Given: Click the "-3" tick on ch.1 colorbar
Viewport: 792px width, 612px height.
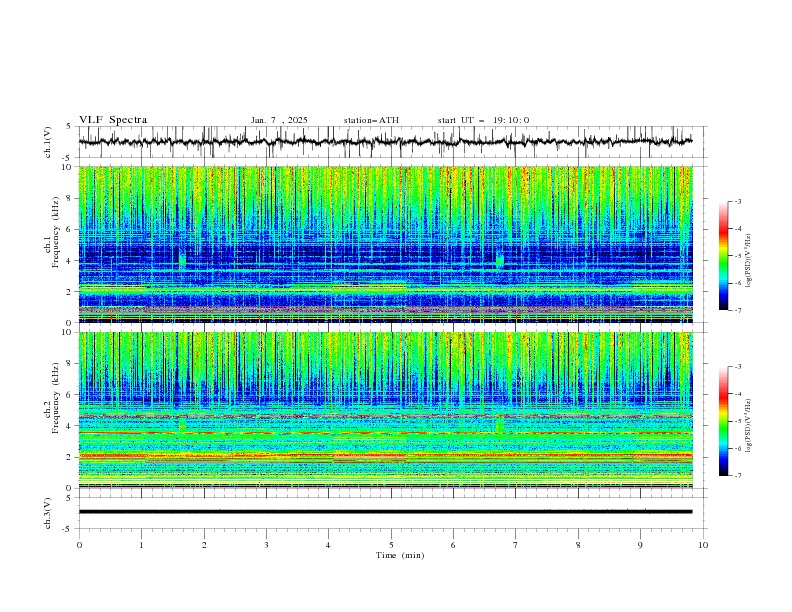Looking at the screenshot, I should pos(738,201).
